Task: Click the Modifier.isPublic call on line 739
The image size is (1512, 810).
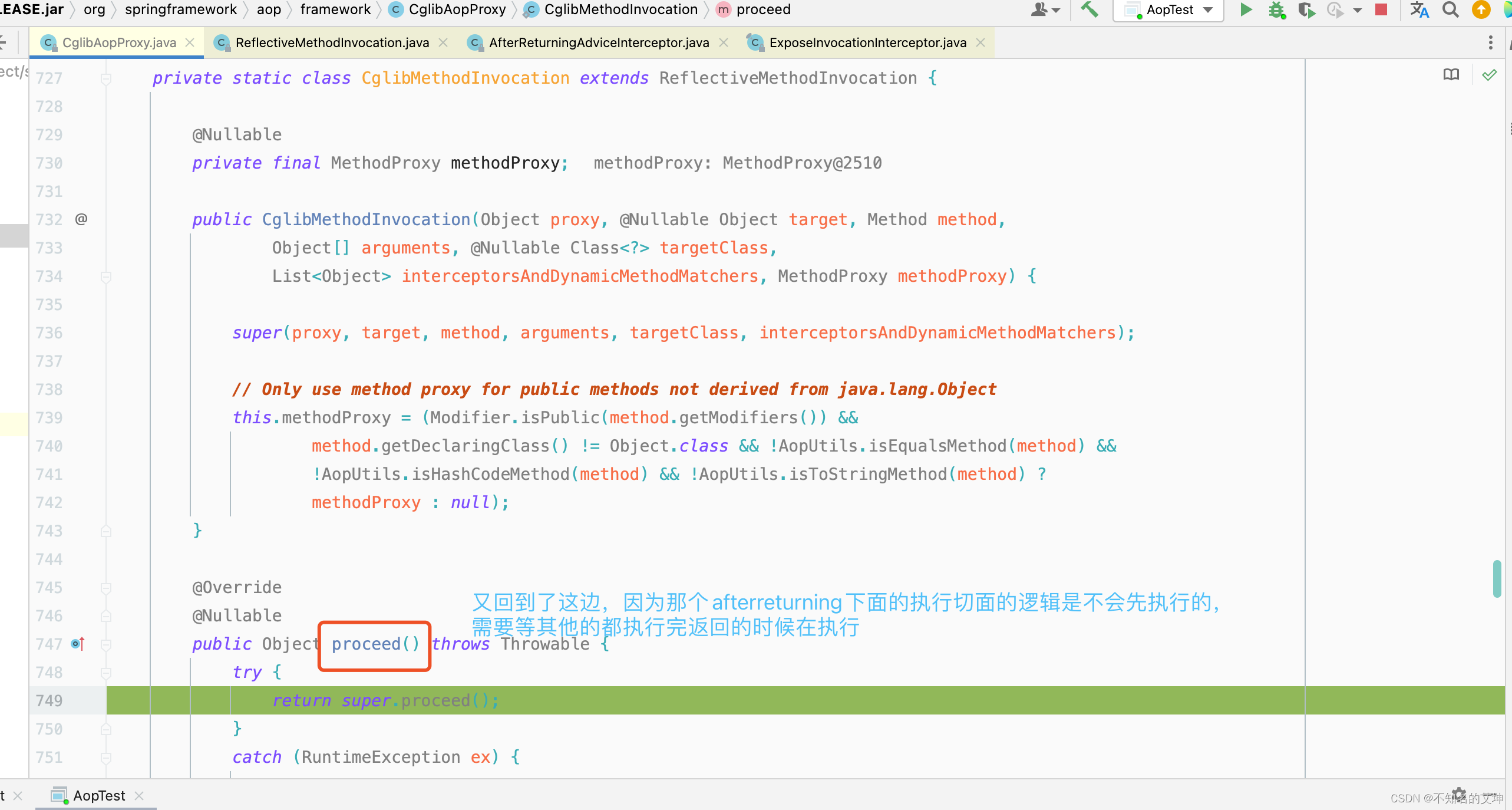Action: click(x=514, y=417)
